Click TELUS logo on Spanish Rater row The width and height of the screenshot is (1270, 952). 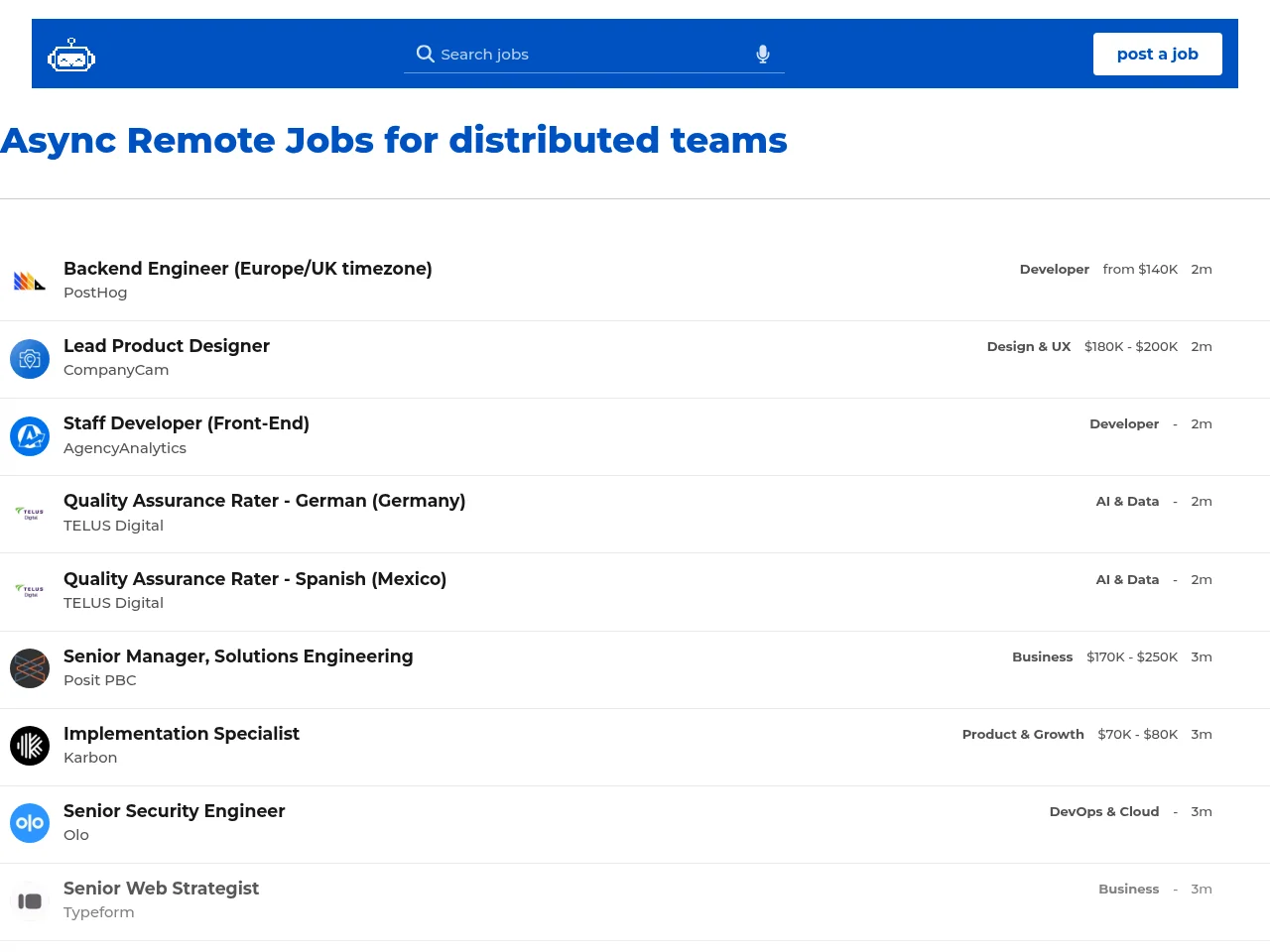tap(30, 591)
